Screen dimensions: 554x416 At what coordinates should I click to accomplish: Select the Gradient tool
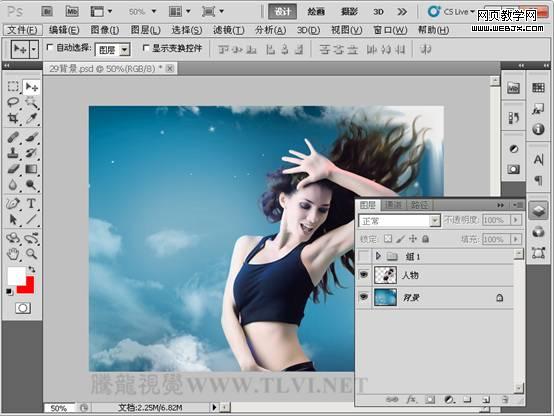coord(32,169)
